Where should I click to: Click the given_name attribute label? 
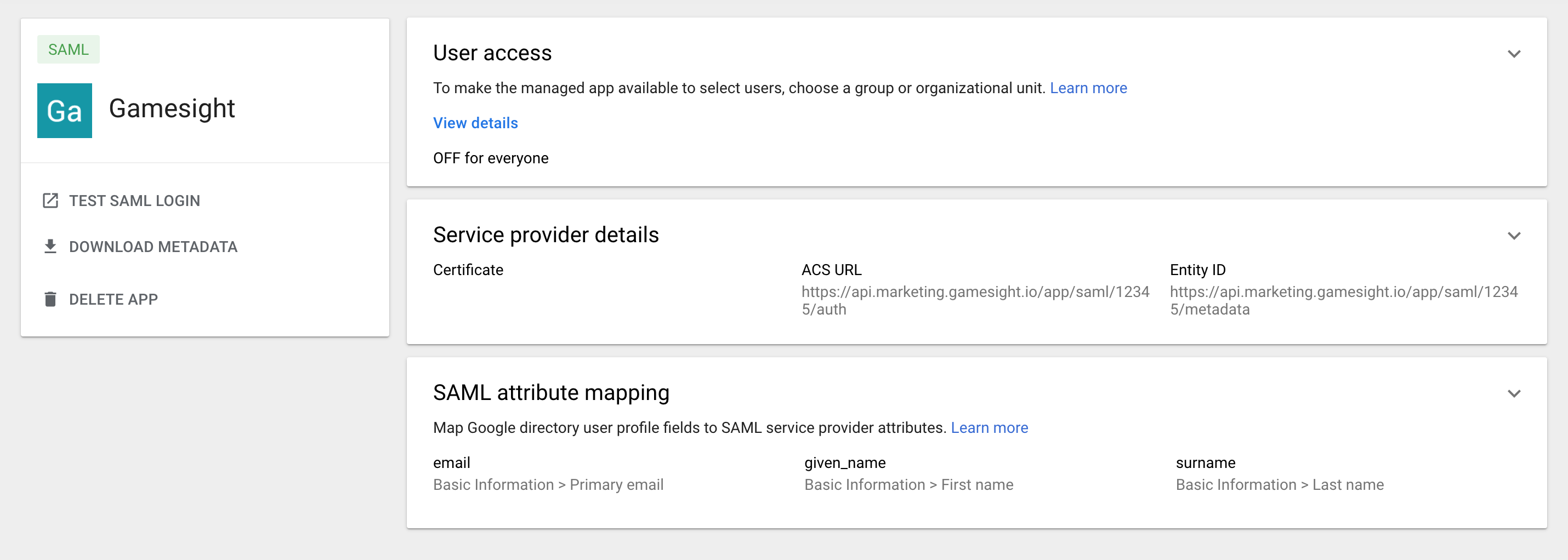coord(845,464)
